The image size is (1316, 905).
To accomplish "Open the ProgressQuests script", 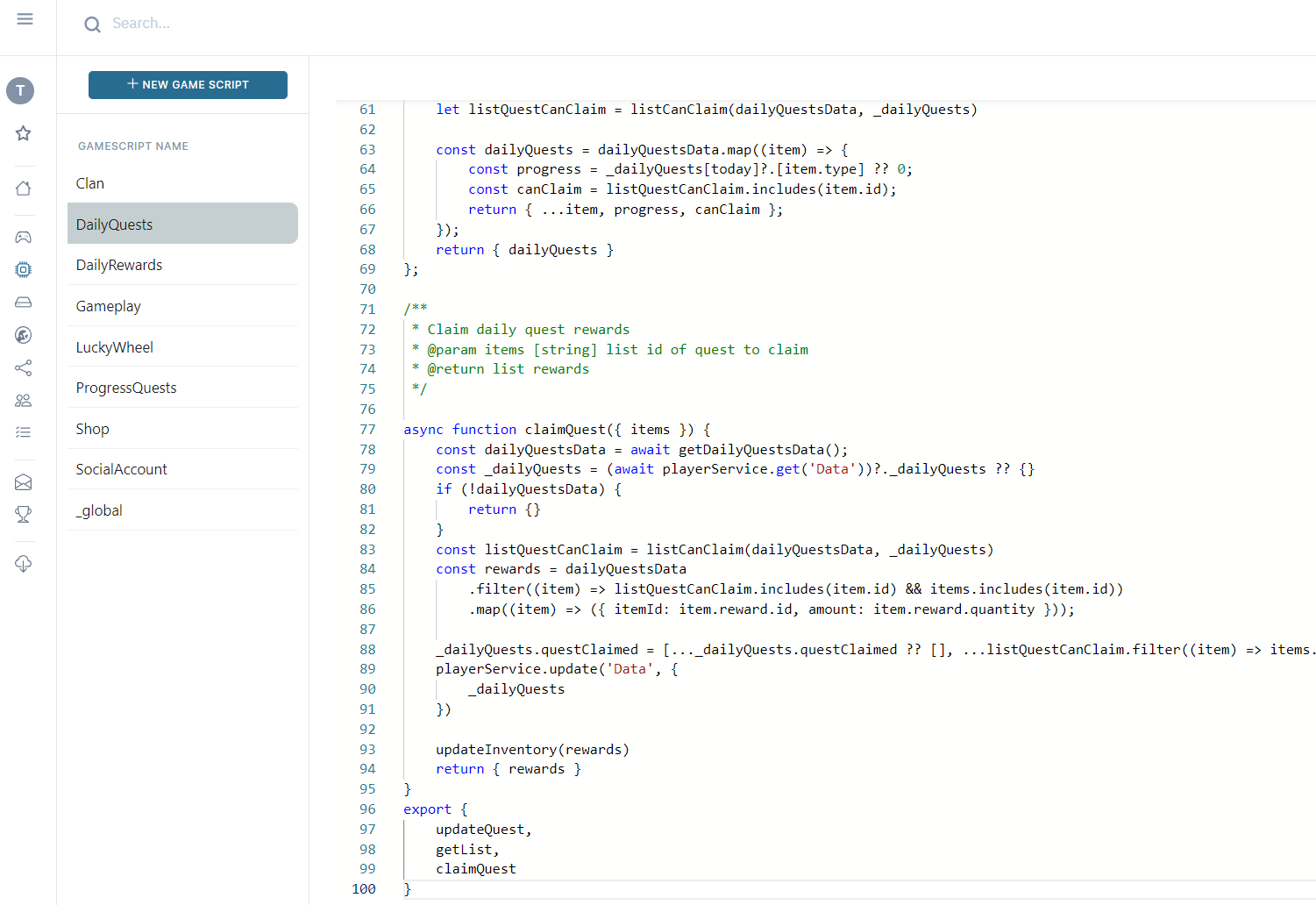I will pyautogui.click(x=182, y=388).
